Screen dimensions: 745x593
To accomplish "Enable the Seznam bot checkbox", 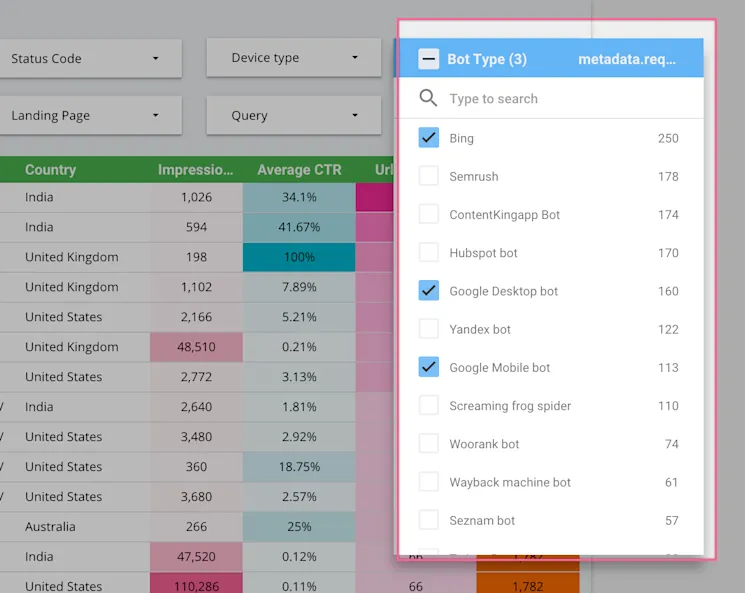I will tap(429, 520).
